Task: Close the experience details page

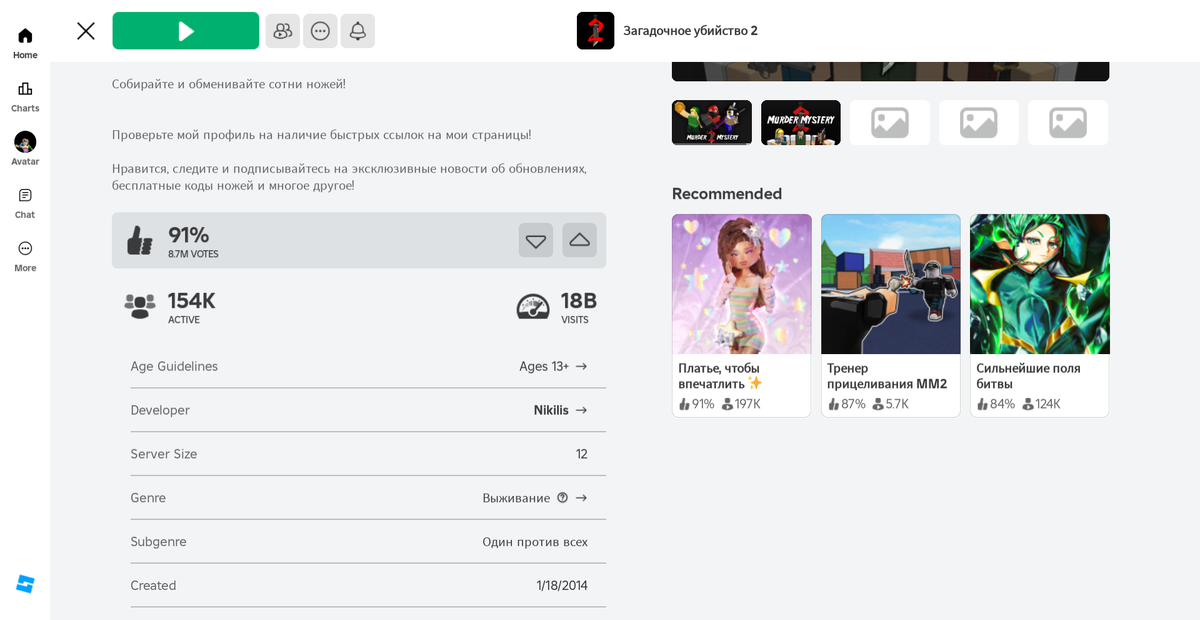Action: (x=86, y=31)
